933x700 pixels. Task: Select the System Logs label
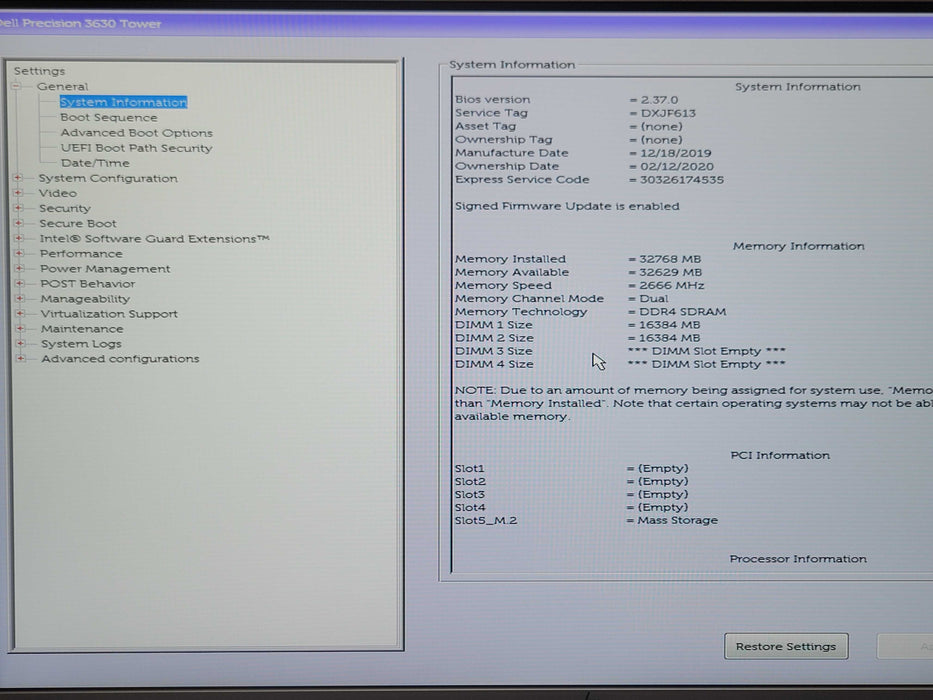click(82, 344)
